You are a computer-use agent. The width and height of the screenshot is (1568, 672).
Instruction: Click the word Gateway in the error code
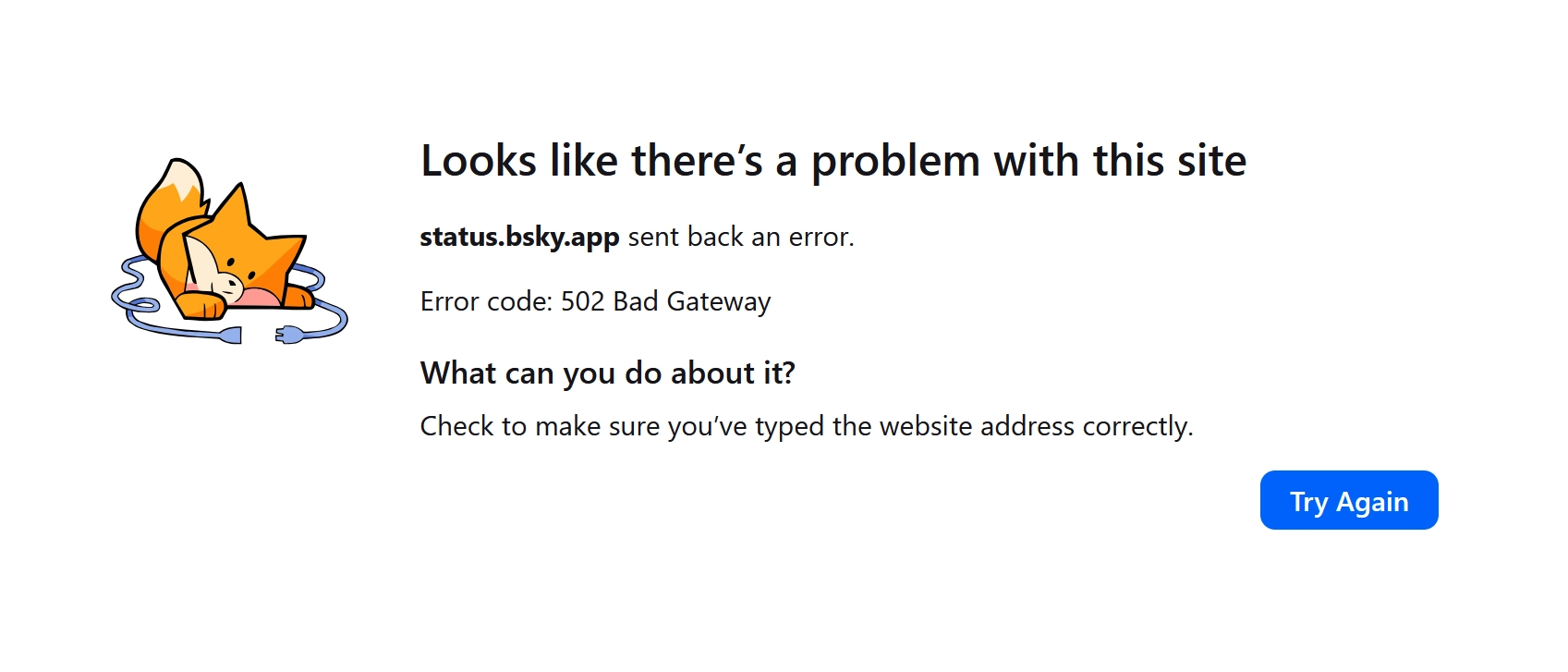click(x=722, y=301)
